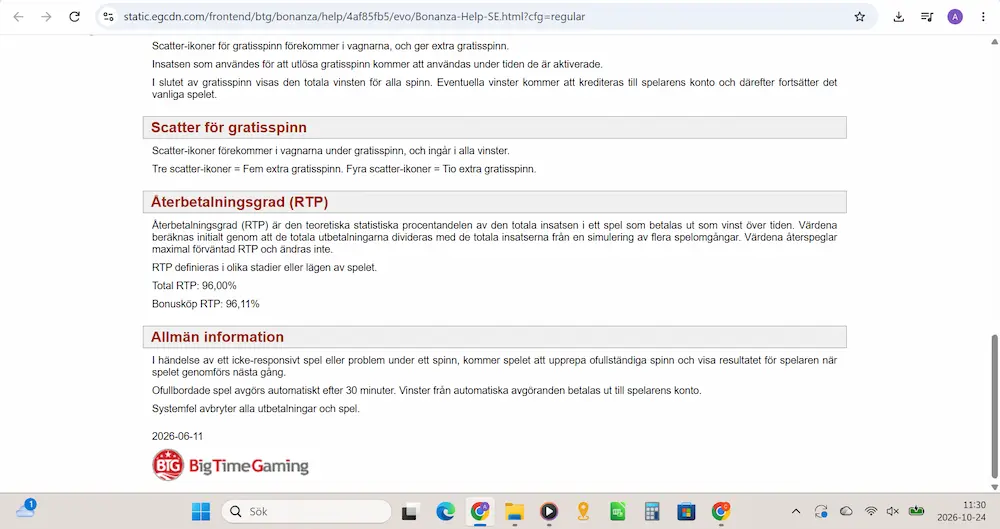Open the Chrome three-dot menu

[983, 17]
